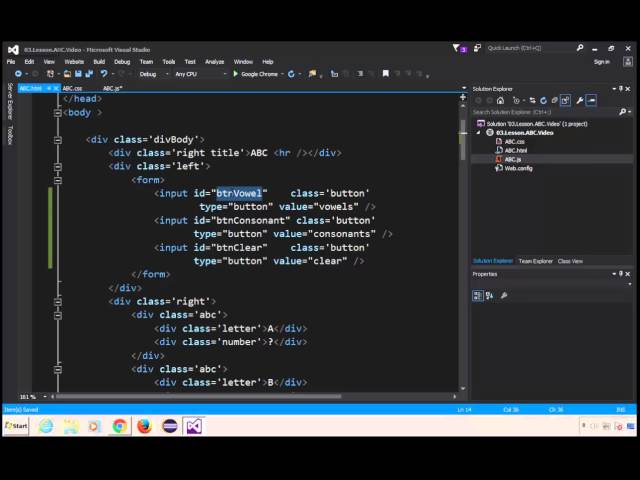640x480 pixels.
Task: Collapse the div class='right' outlining box
Action: [x=58, y=302]
